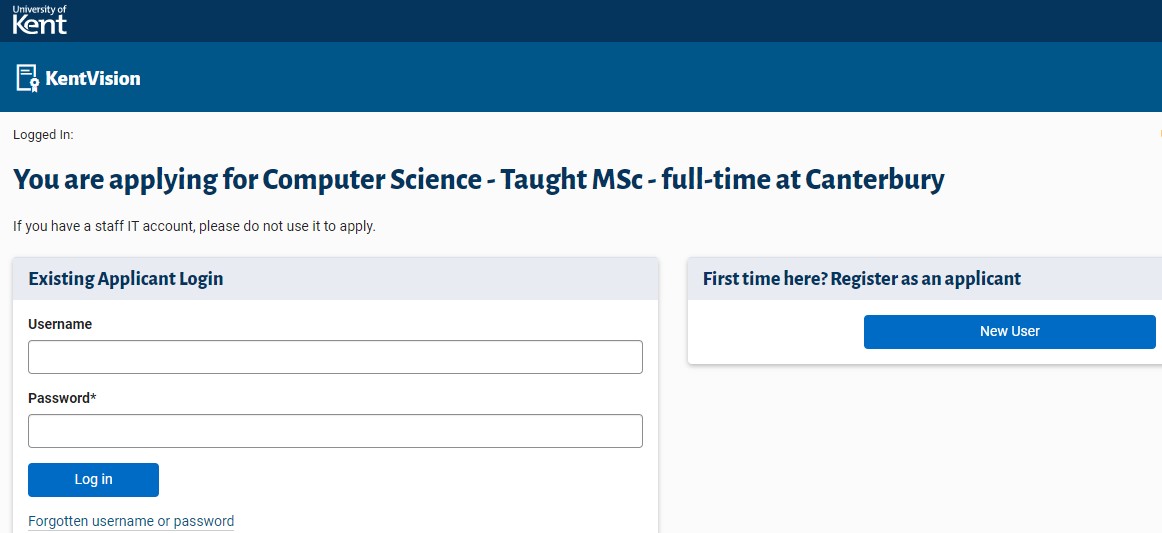Viewport: 1162px width, 533px height.
Task: Click the University of Kent logo
Action: [x=40, y=19]
